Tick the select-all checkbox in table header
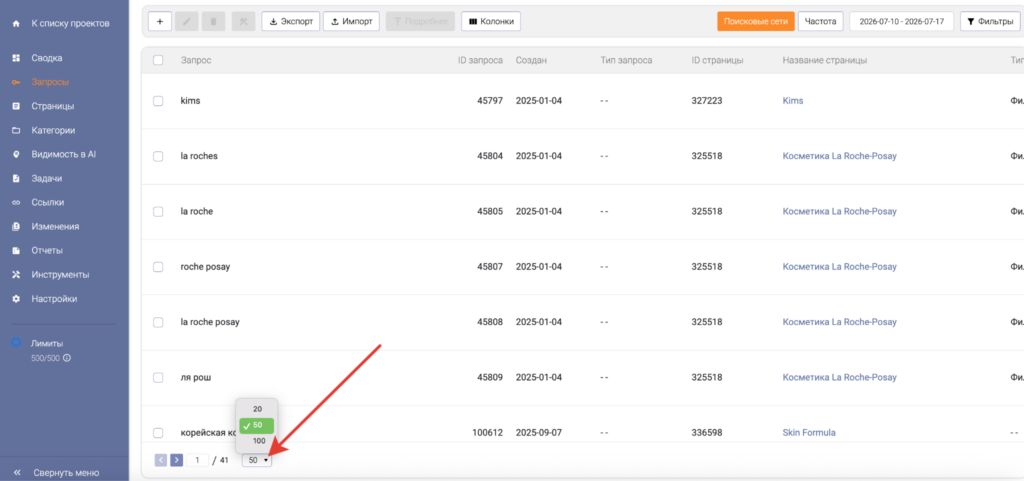Screen dimensions: 1024x481 [158, 60]
